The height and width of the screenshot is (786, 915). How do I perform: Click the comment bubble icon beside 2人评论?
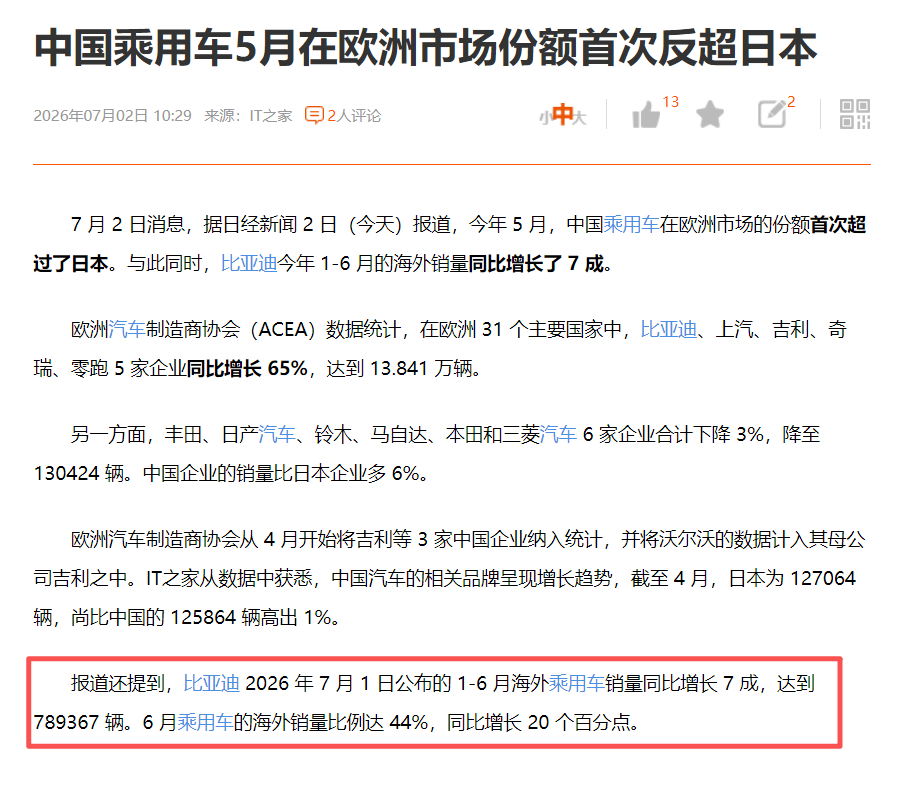[x=314, y=115]
